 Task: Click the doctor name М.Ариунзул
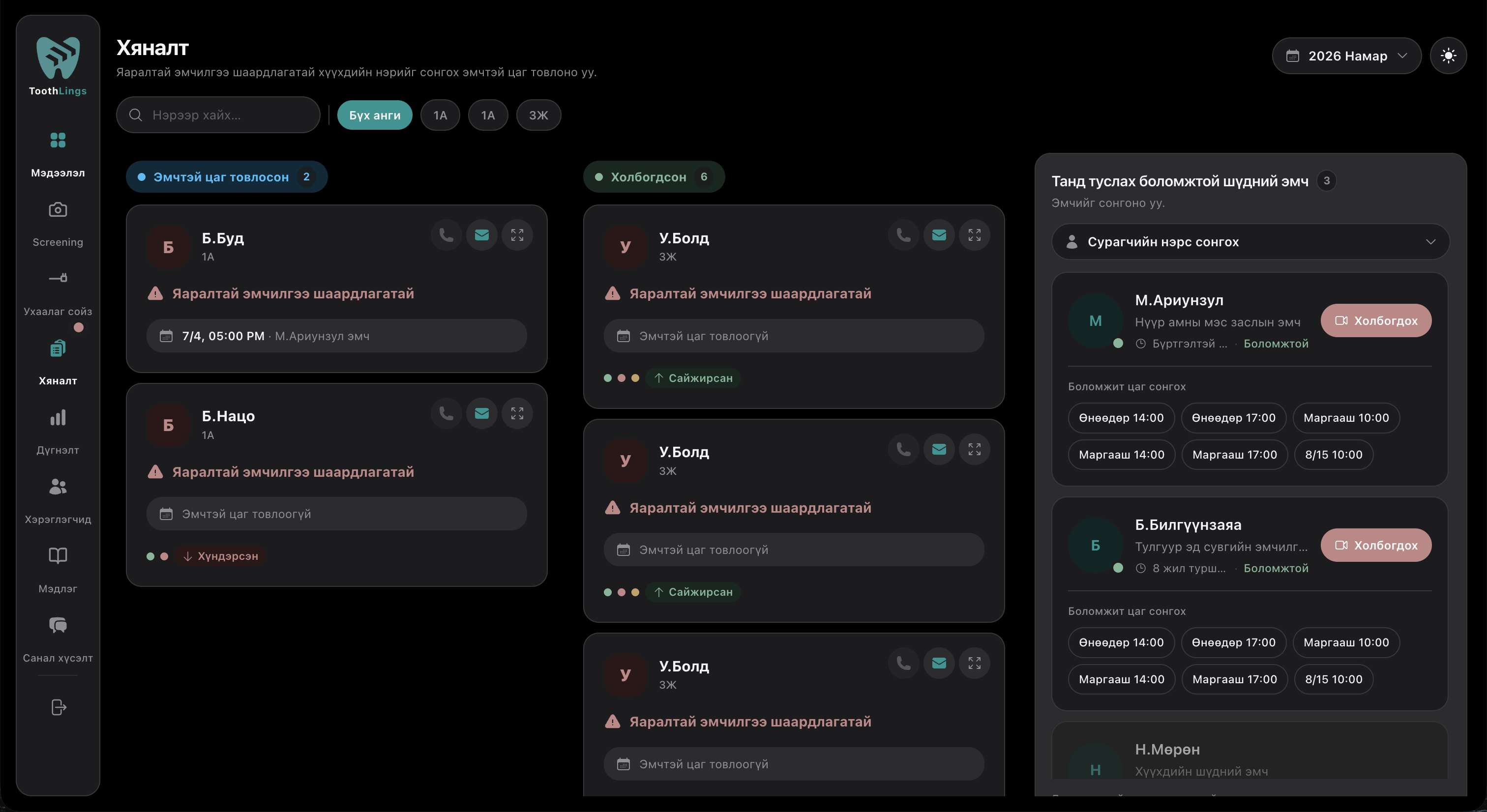pos(1179,300)
